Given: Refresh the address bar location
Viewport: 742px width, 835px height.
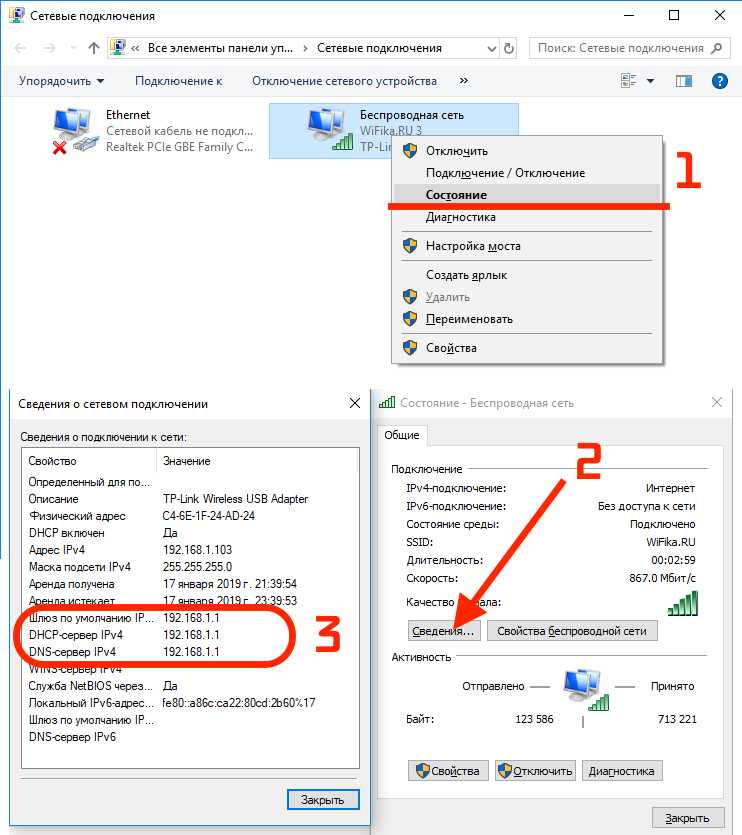Looking at the screenshot, I should (x=509, y=48).
